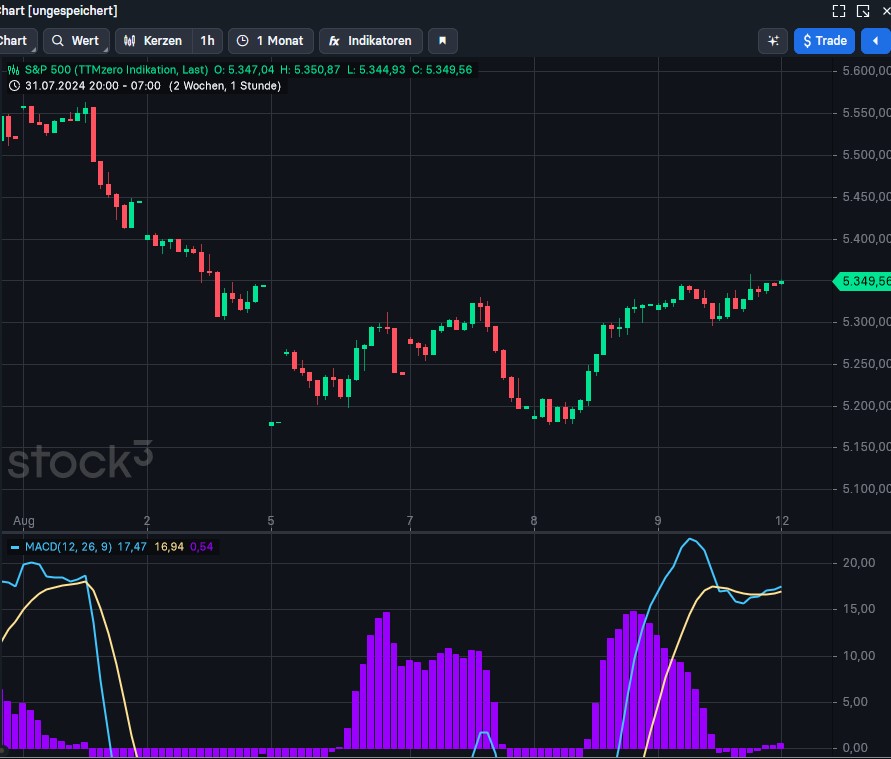The height and width of the screenshot is (759, 891).
Task: Click the magnifier icon next to Wert
Action: [58, 41]
